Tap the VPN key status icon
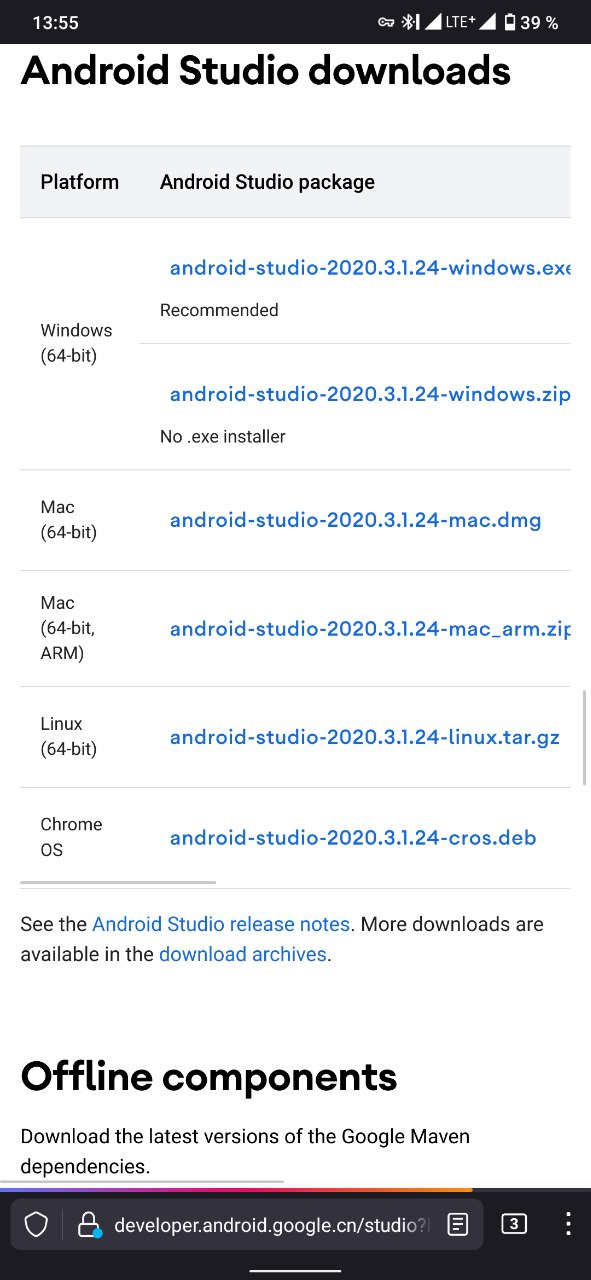 386,22
